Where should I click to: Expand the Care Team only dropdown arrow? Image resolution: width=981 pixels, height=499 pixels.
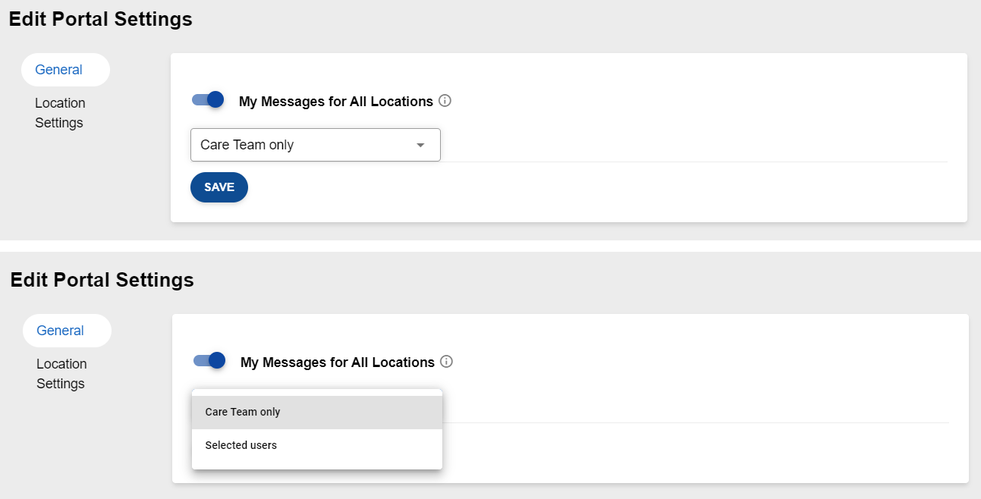(x=421, y=145)
